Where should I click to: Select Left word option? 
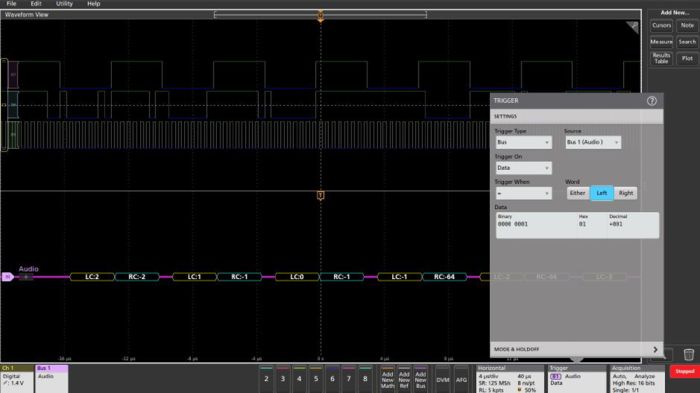pyautogui.click(x=601, y=193)
